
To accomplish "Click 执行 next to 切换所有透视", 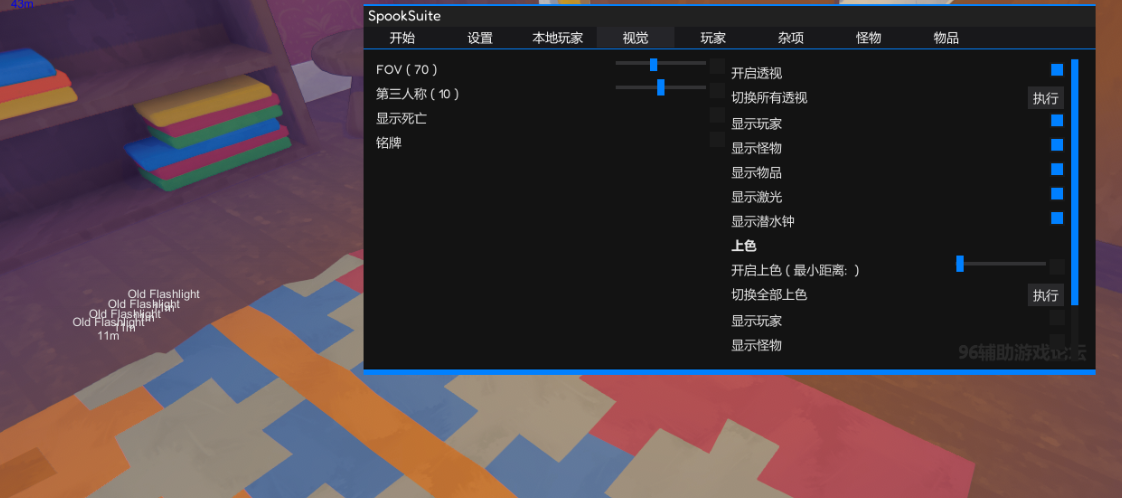I will [1045, 98].
